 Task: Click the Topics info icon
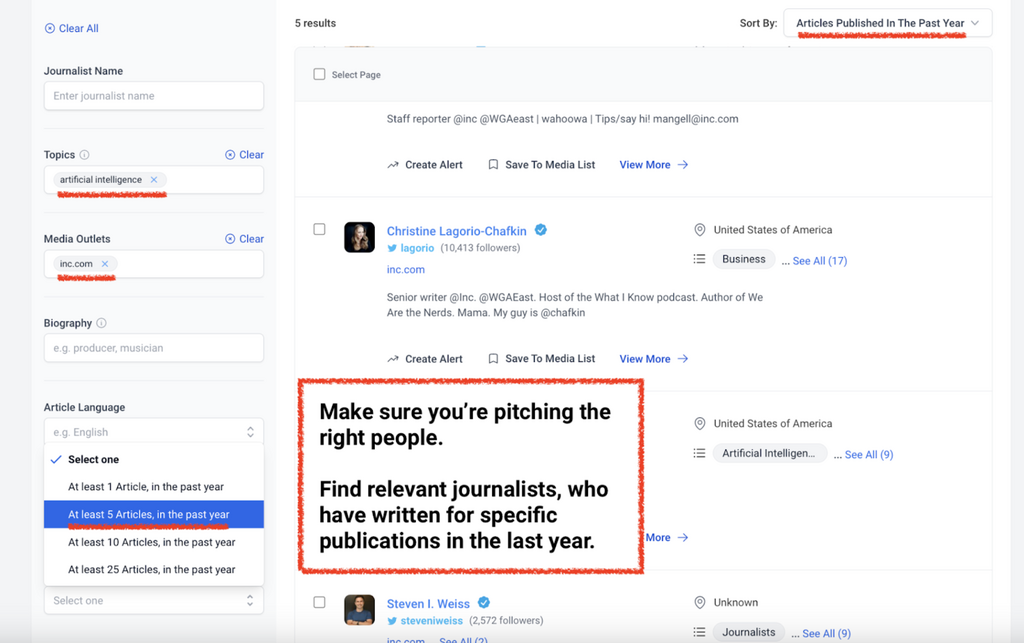[x=84, y=155]
